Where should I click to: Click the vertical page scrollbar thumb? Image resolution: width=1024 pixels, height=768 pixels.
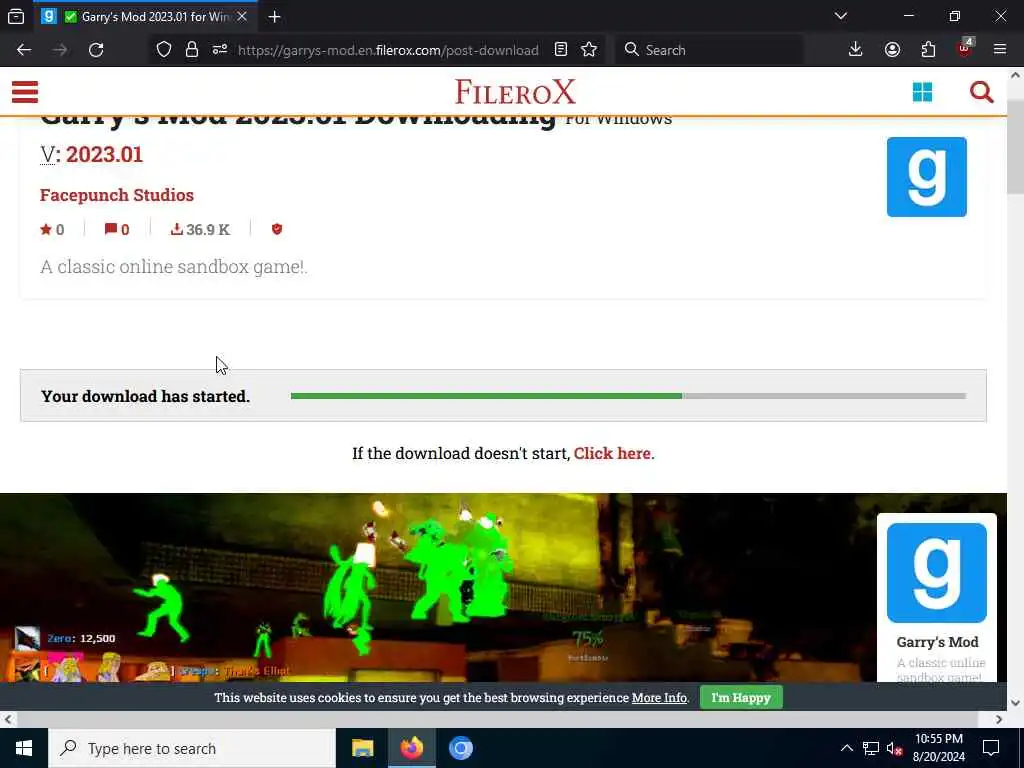click(1016, 147)
